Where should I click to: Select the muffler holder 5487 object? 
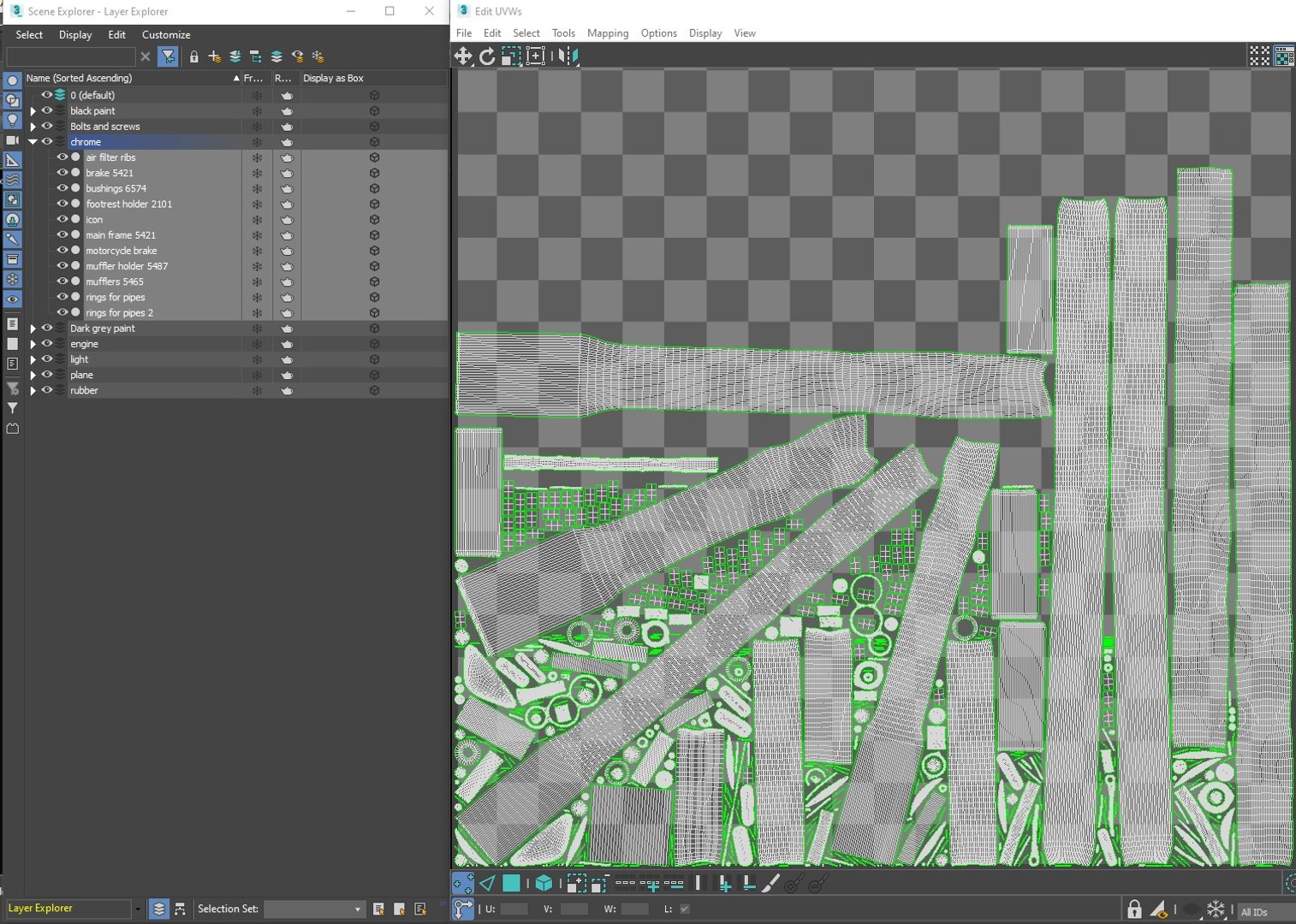pyautogui.click(x=127, y=266)
